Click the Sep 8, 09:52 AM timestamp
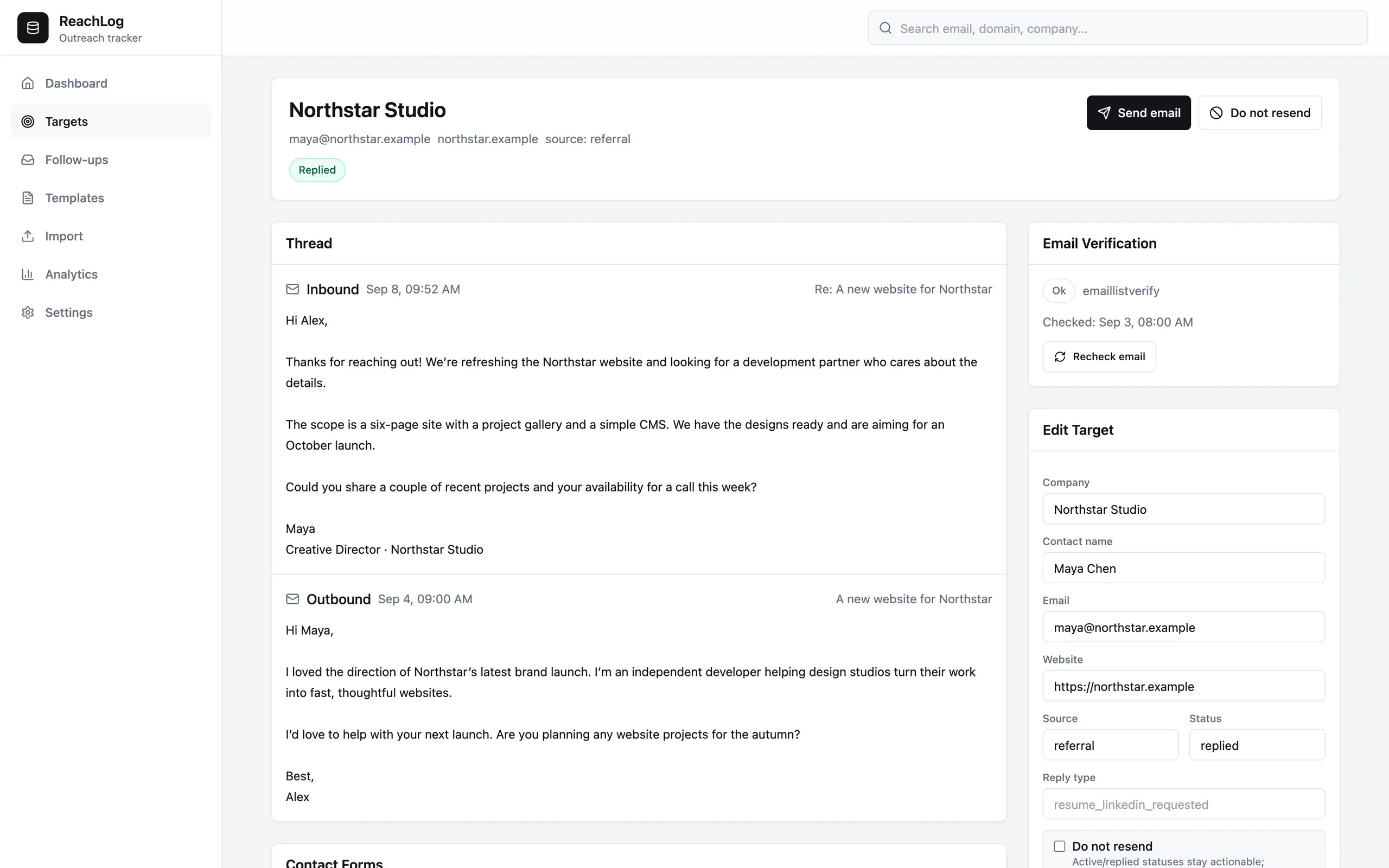Viewport: 1389px width, 868px height. [413, 289]
